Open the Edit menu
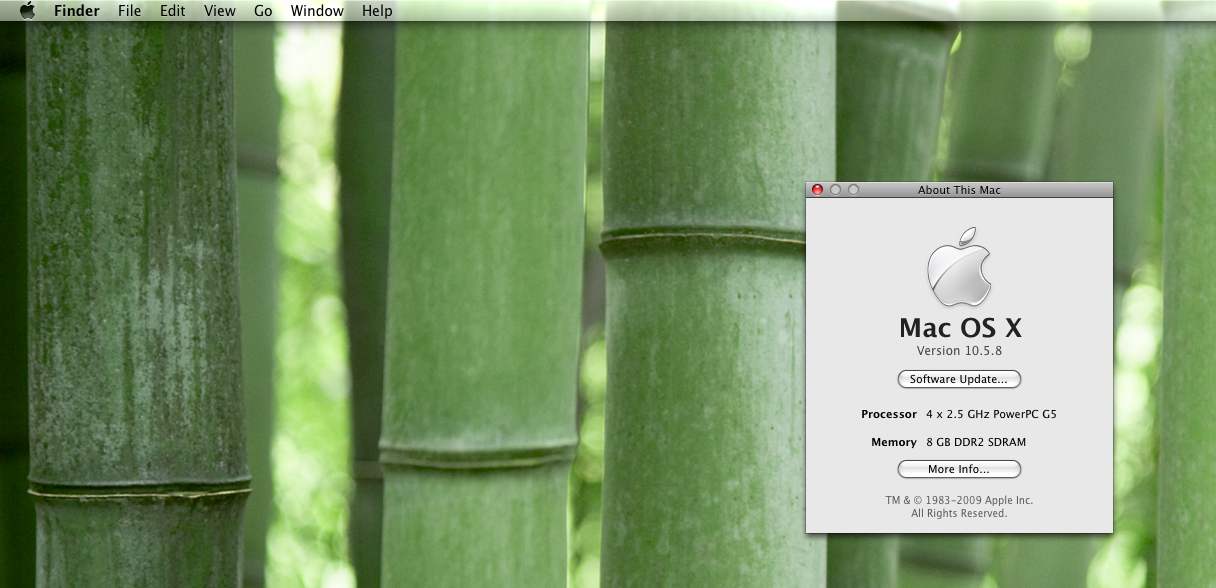1216x588 pixels. pos(172,11)
